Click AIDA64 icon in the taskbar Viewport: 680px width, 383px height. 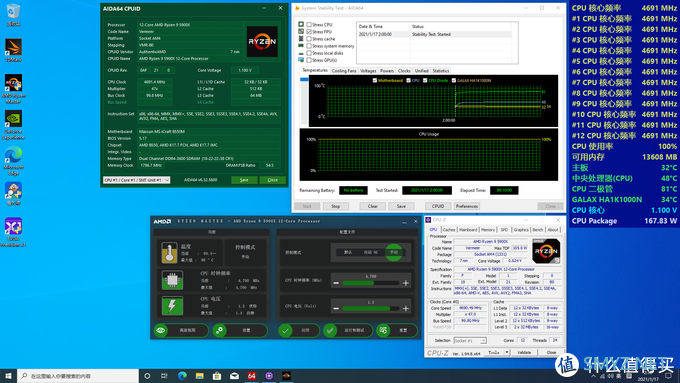pos(252,376)
